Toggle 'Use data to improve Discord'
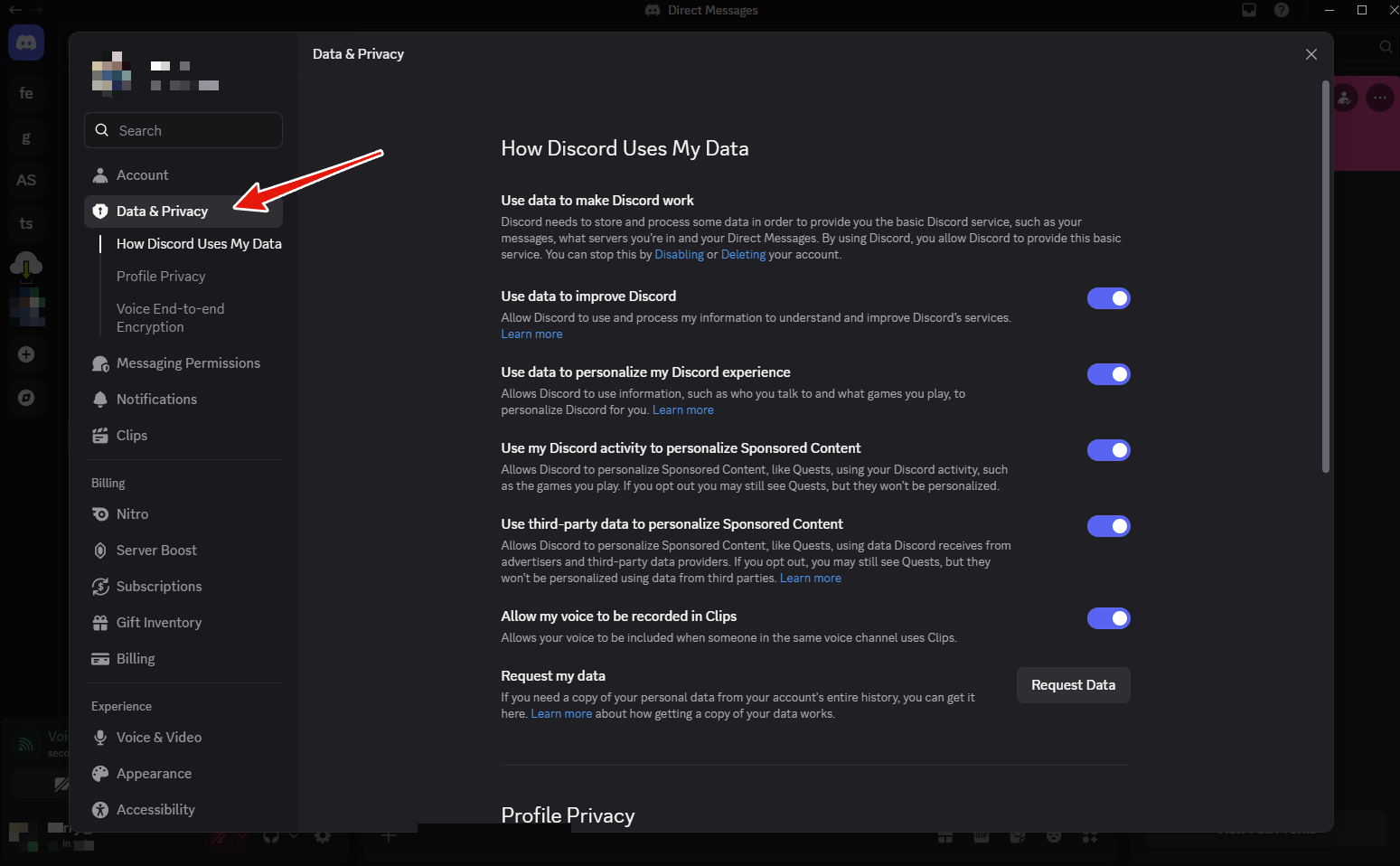1400x866 pixels. point(1109,298)
